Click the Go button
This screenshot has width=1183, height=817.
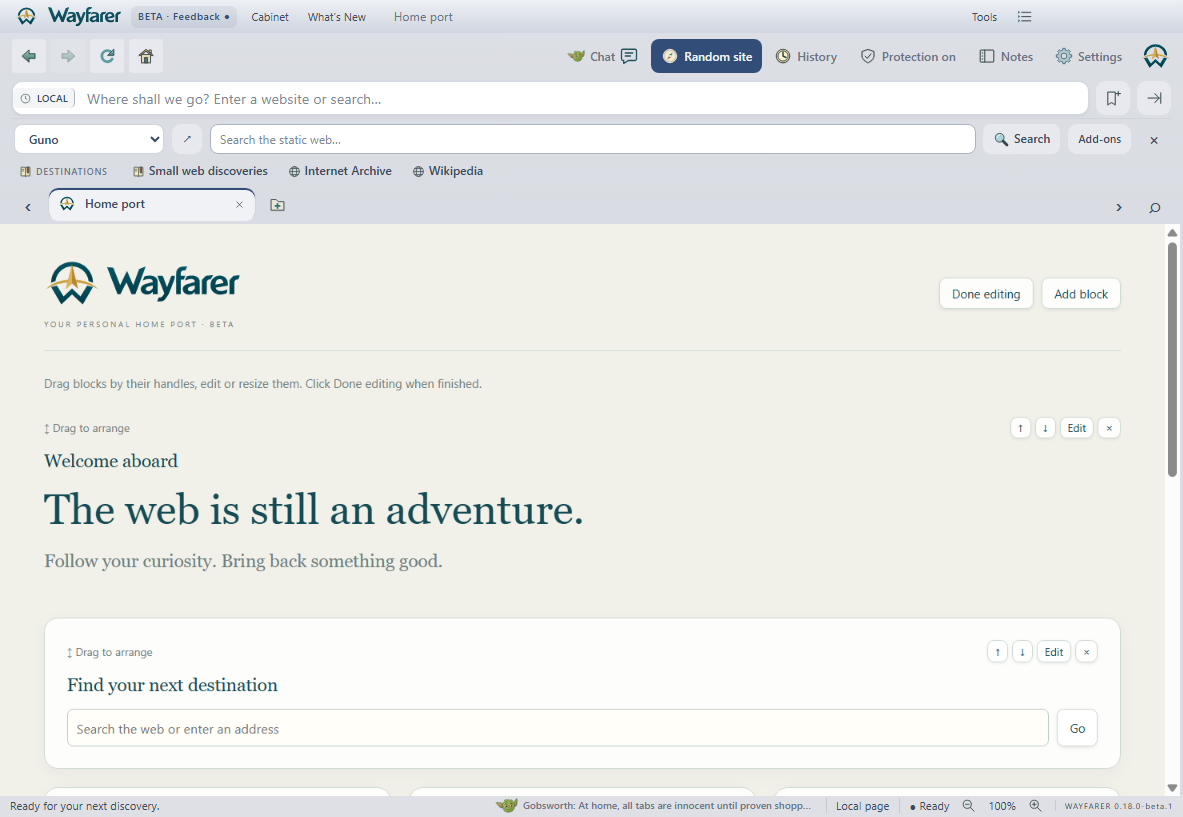tap(1077, 728)
